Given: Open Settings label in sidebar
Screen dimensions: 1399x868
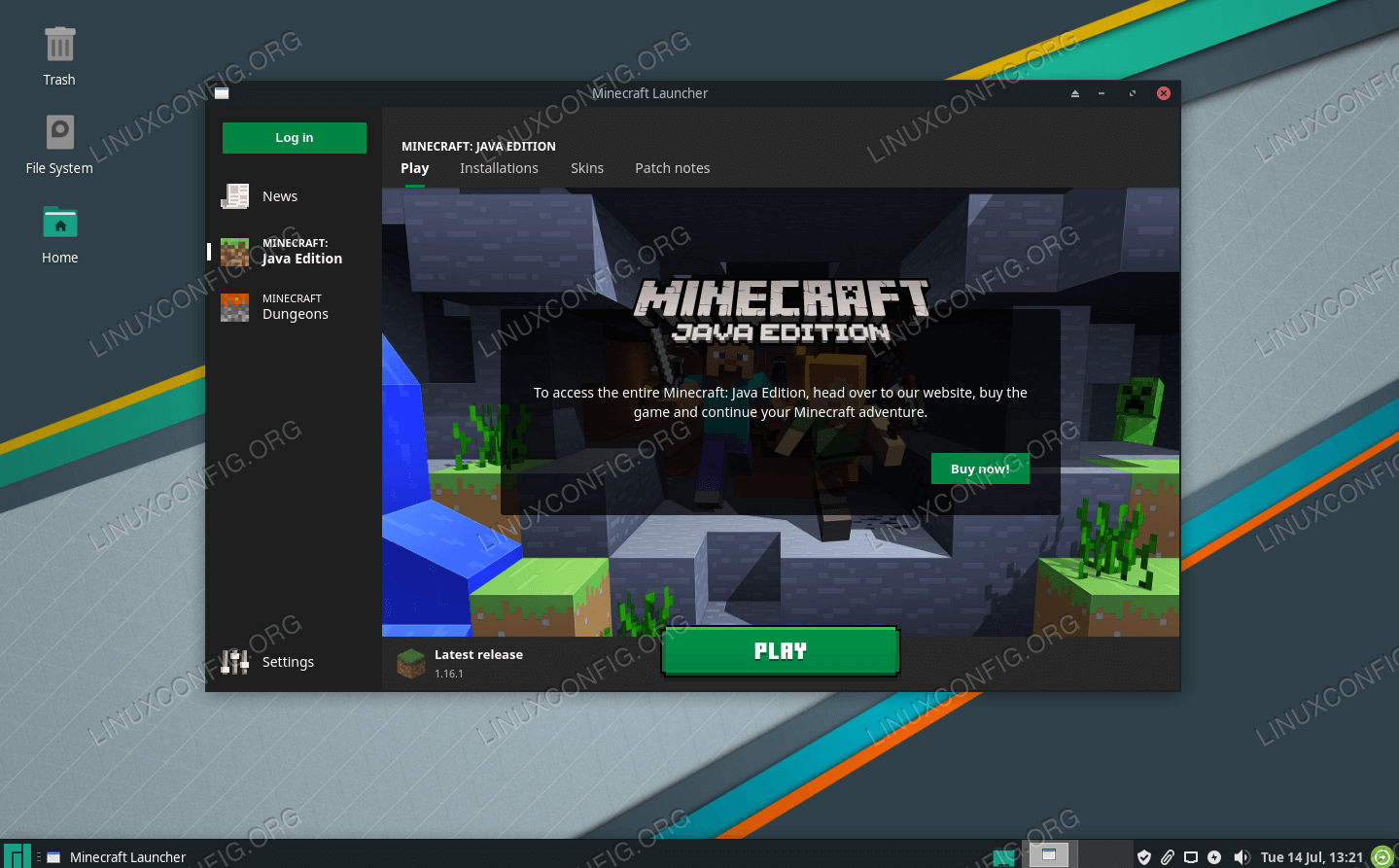Looking at the screenshot, I should click(x=288, y=662).
